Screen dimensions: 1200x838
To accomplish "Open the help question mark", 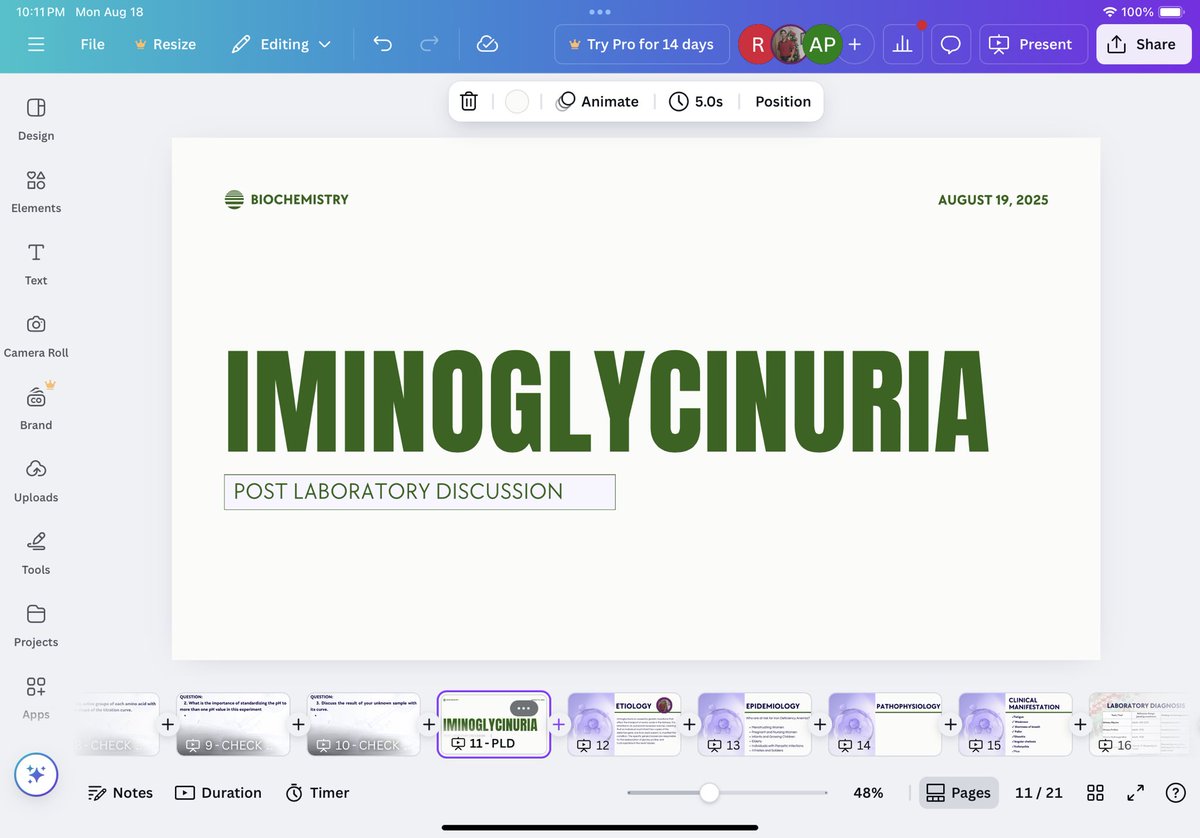I will [1176, 793].
